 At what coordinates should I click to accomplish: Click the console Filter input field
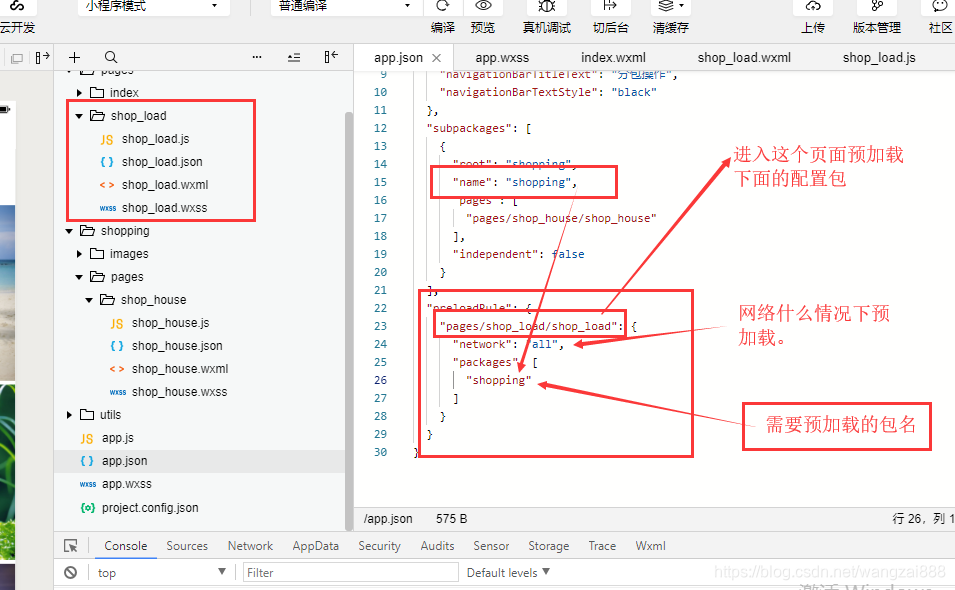coord(351,572)
